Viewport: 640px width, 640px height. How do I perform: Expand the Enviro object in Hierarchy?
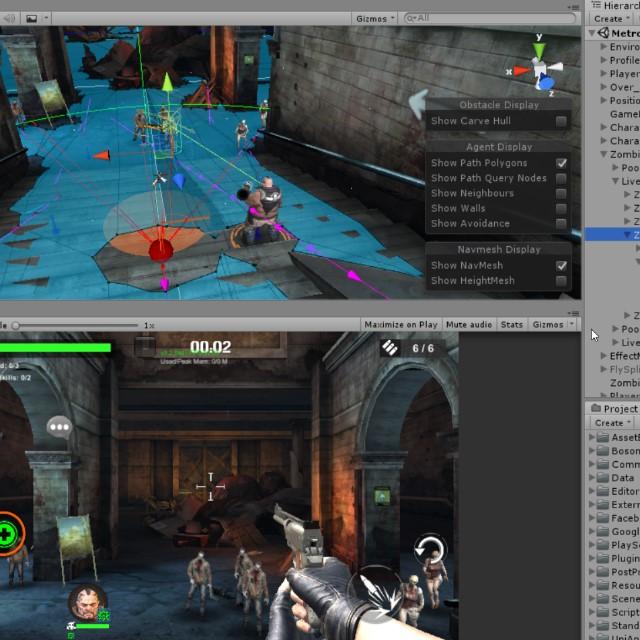604,47
